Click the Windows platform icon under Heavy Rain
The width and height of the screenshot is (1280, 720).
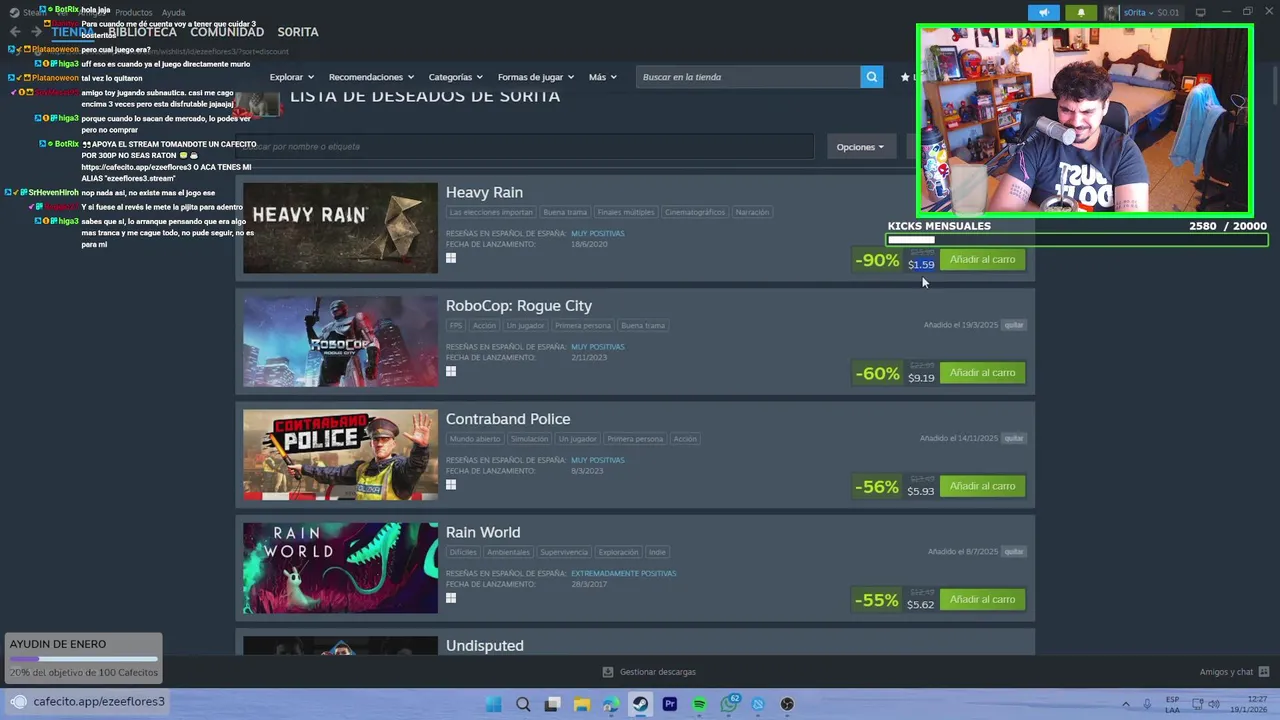pyautogui.click(x=451, y=258)
